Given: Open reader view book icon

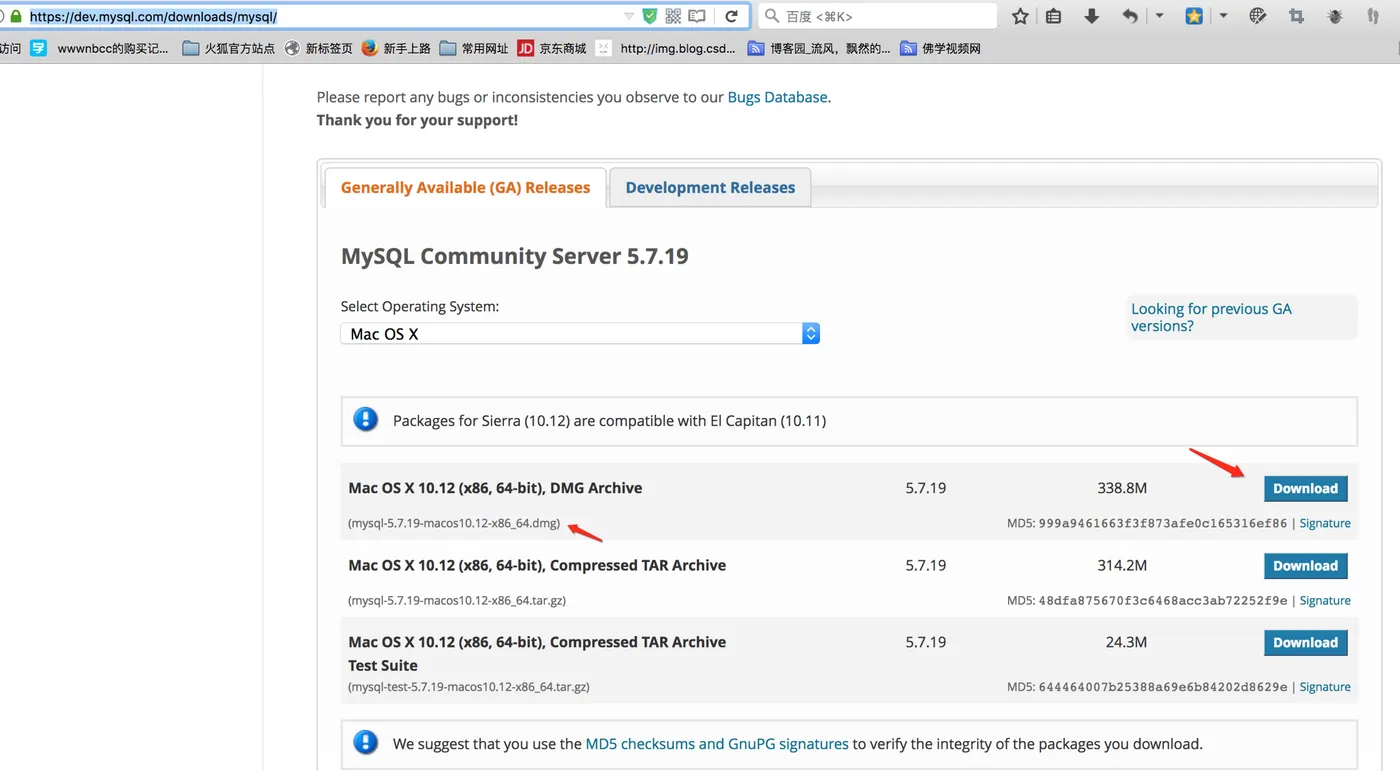Looking at the screenshot, I should click(x=697, y=16).
